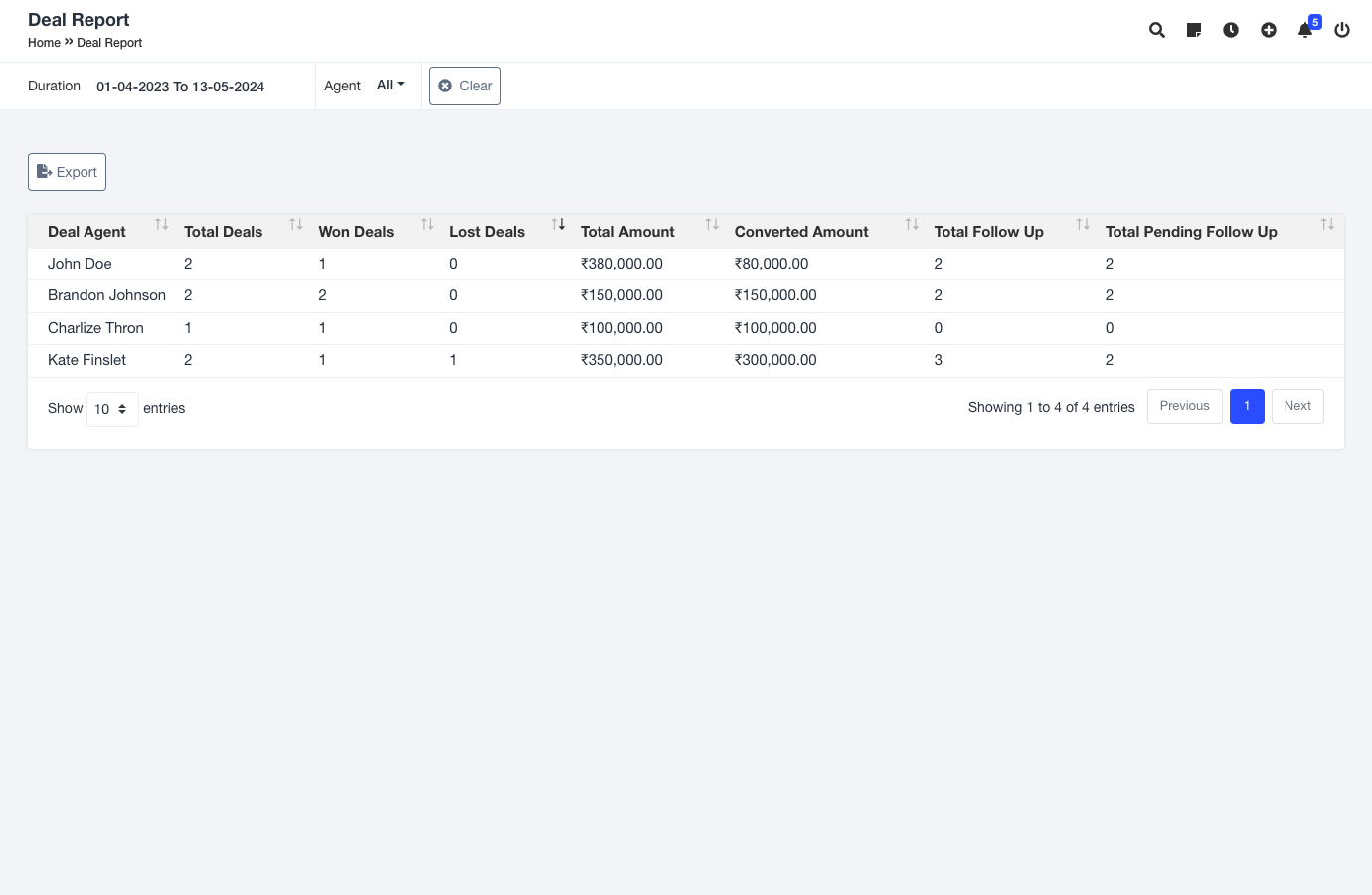The height and width of the screenshot is (895, 1372).
Task: Click the power logout icon
Action: (x=1342, y=30)
